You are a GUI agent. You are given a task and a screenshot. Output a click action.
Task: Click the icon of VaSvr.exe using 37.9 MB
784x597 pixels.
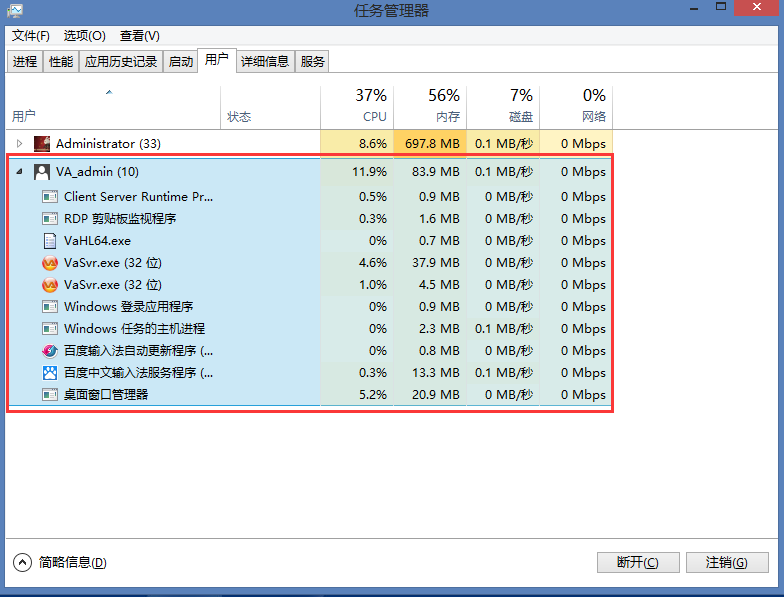coord(50,263)
